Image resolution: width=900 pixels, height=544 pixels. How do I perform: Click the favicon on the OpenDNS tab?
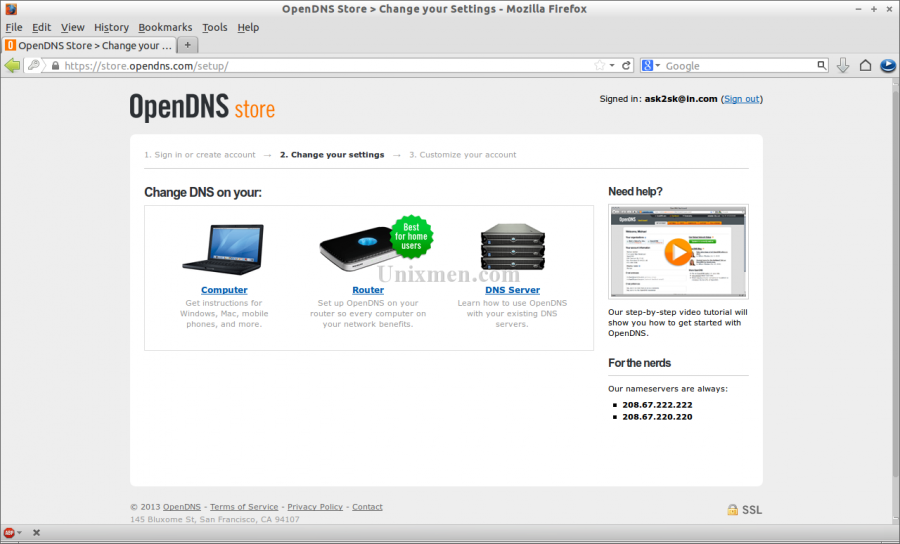10,45
